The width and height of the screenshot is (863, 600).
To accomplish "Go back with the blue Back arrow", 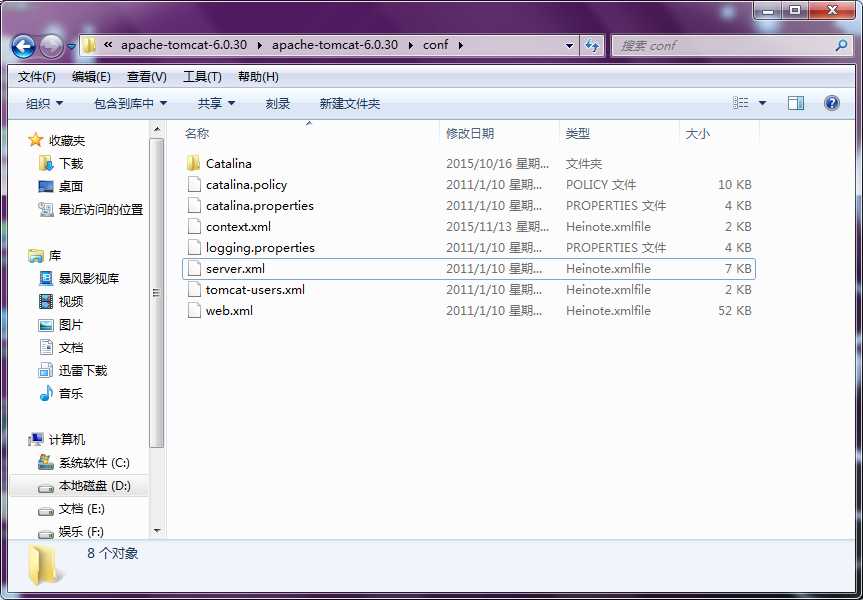I will 23,46.
